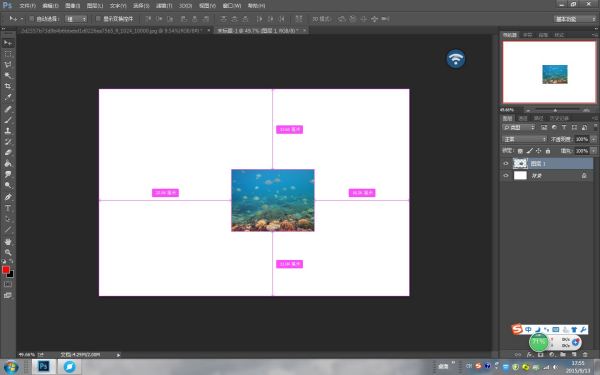Toggle lock transparent pixels icon
The width and height of the screenshot is (600, 375).
tap(520, 151)
